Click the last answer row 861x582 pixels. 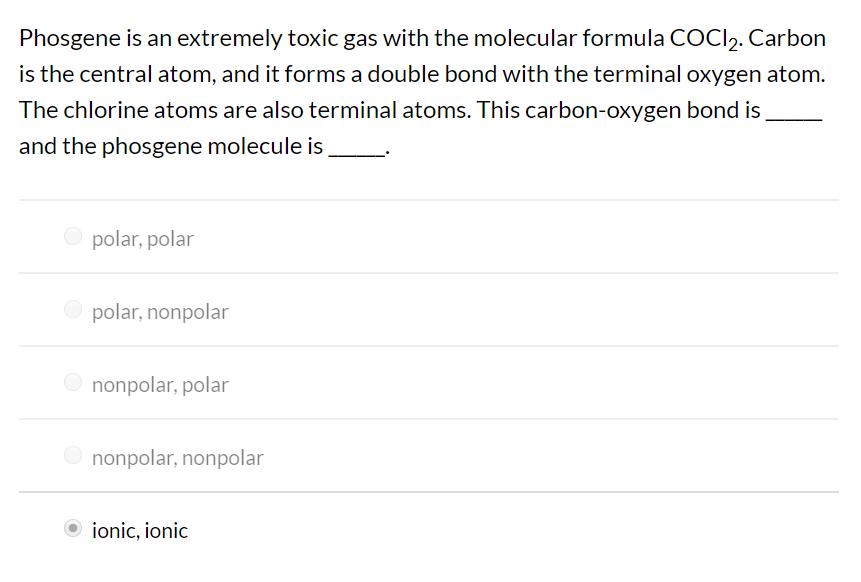[430, 528]
